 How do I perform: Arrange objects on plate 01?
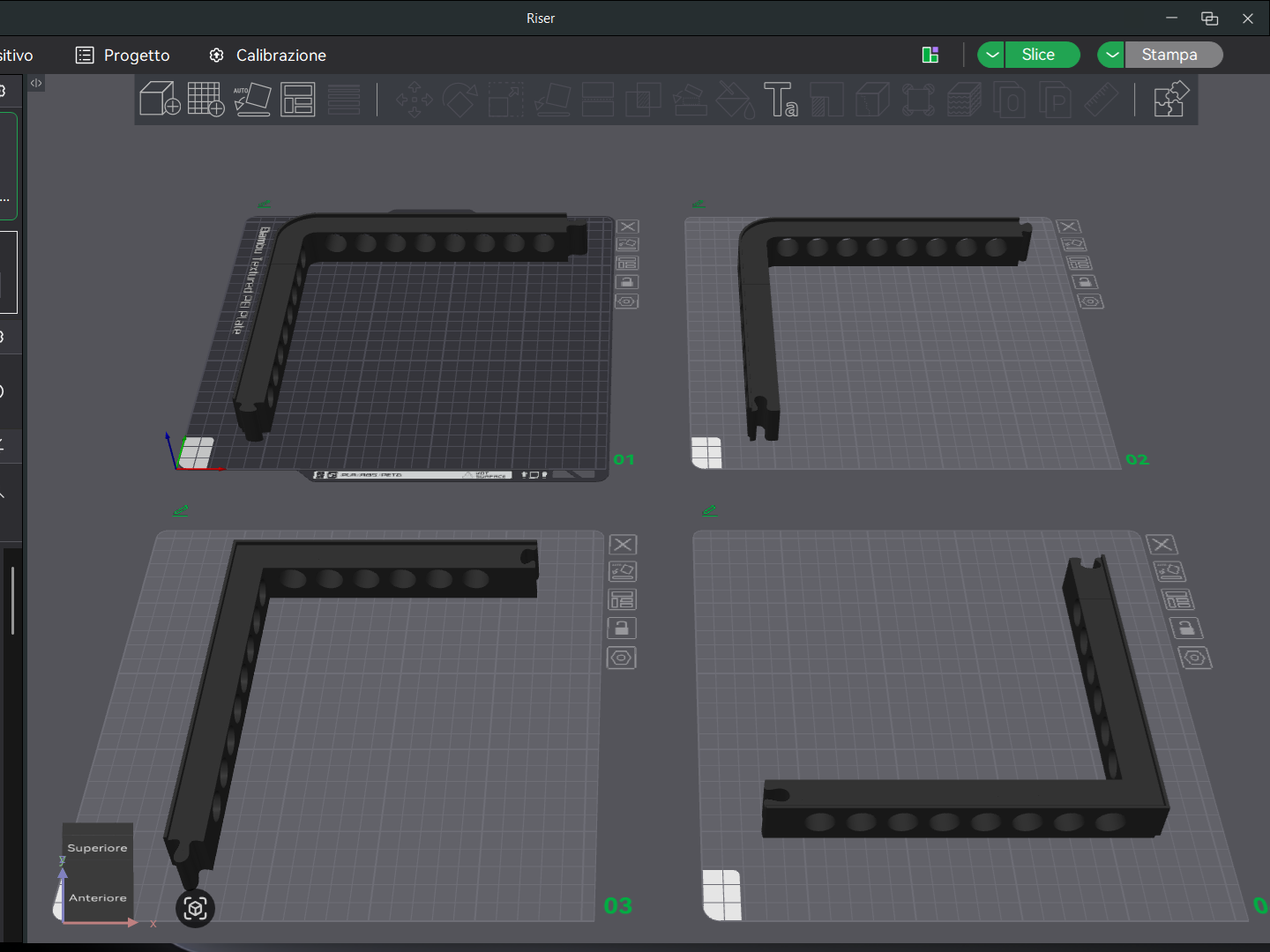coord(627,263)
